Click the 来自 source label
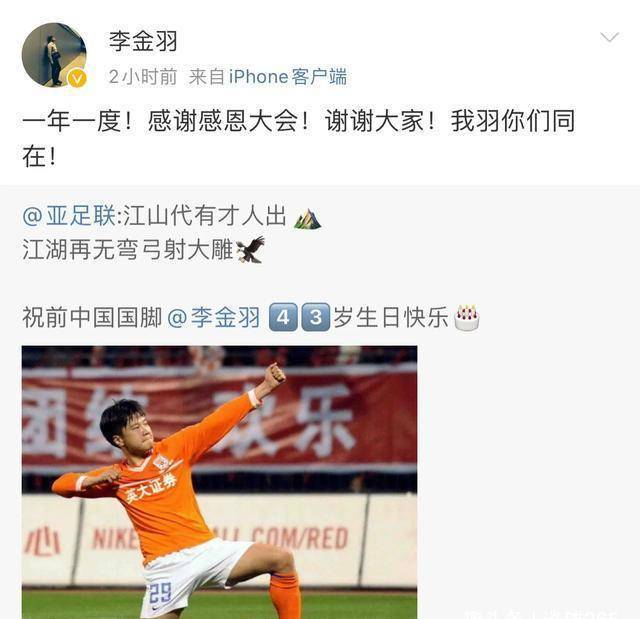640x619 pixels. click(207, 77)
